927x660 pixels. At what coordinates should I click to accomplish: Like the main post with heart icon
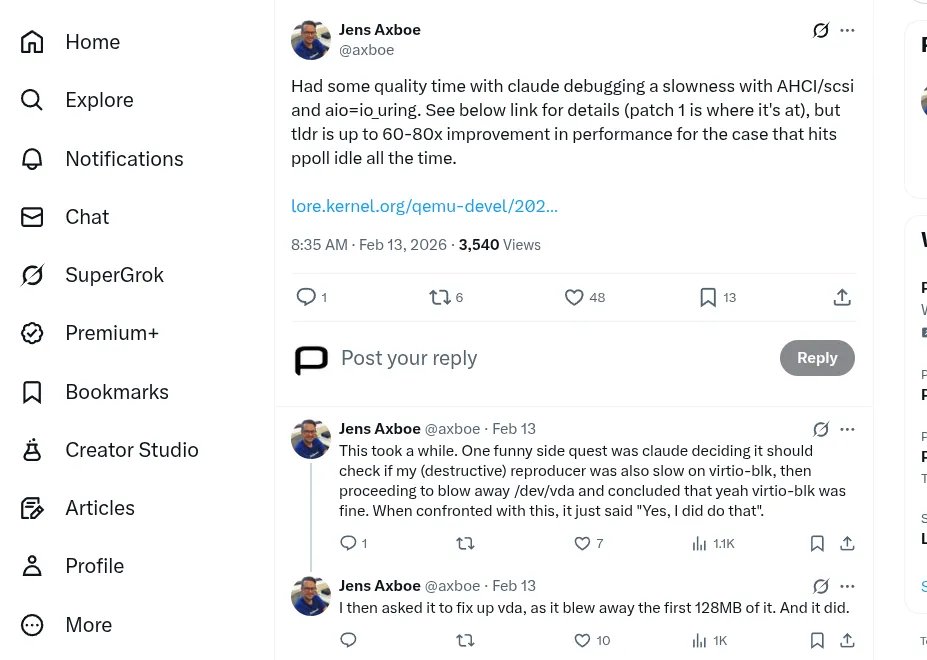tap(574, 297)
